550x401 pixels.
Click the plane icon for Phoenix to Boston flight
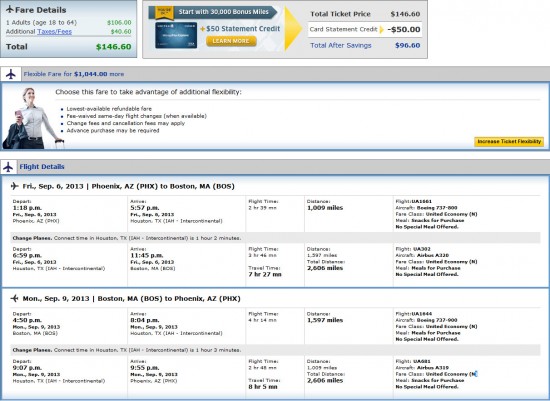pos(14,186)
